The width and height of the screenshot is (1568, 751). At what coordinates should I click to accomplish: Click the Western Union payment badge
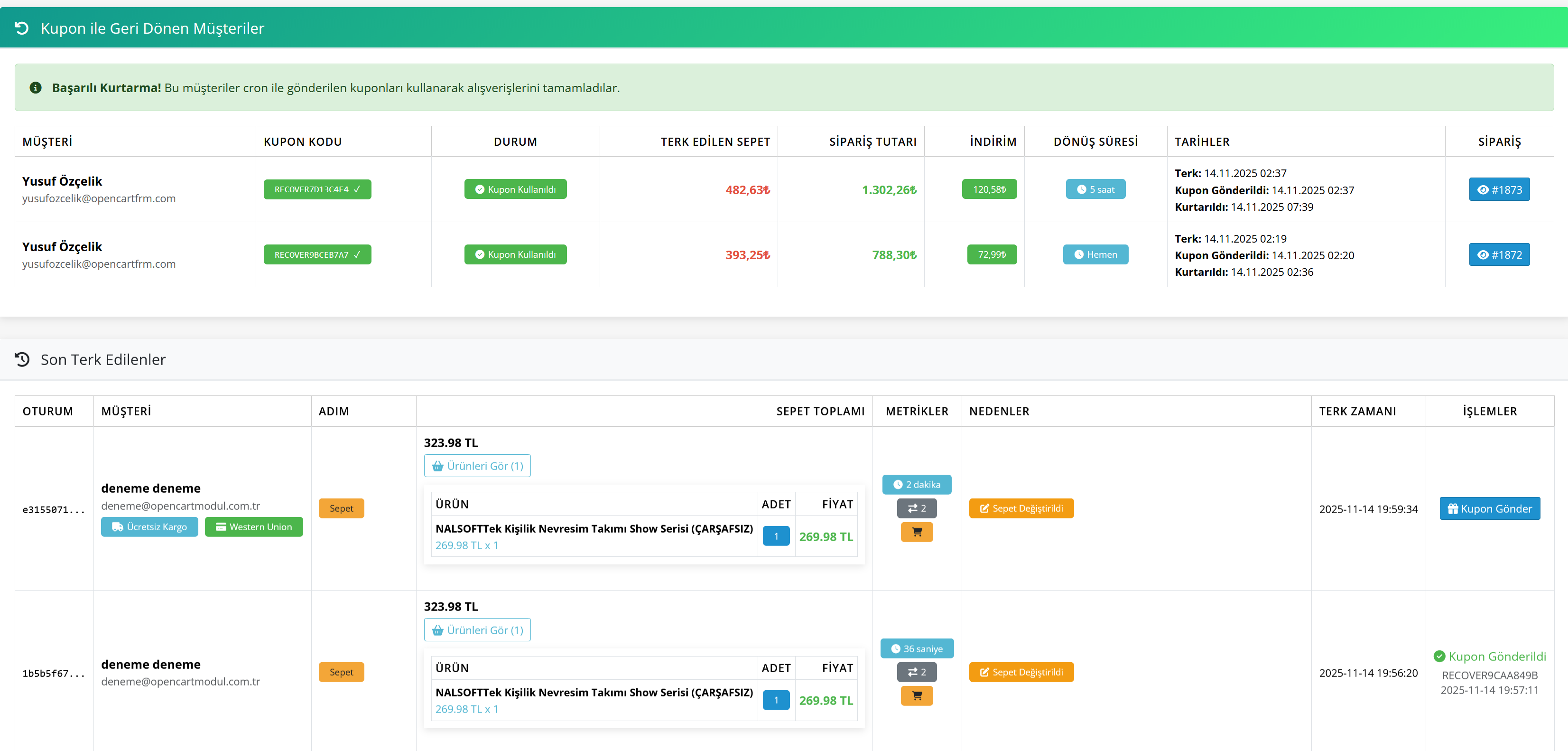253,527
